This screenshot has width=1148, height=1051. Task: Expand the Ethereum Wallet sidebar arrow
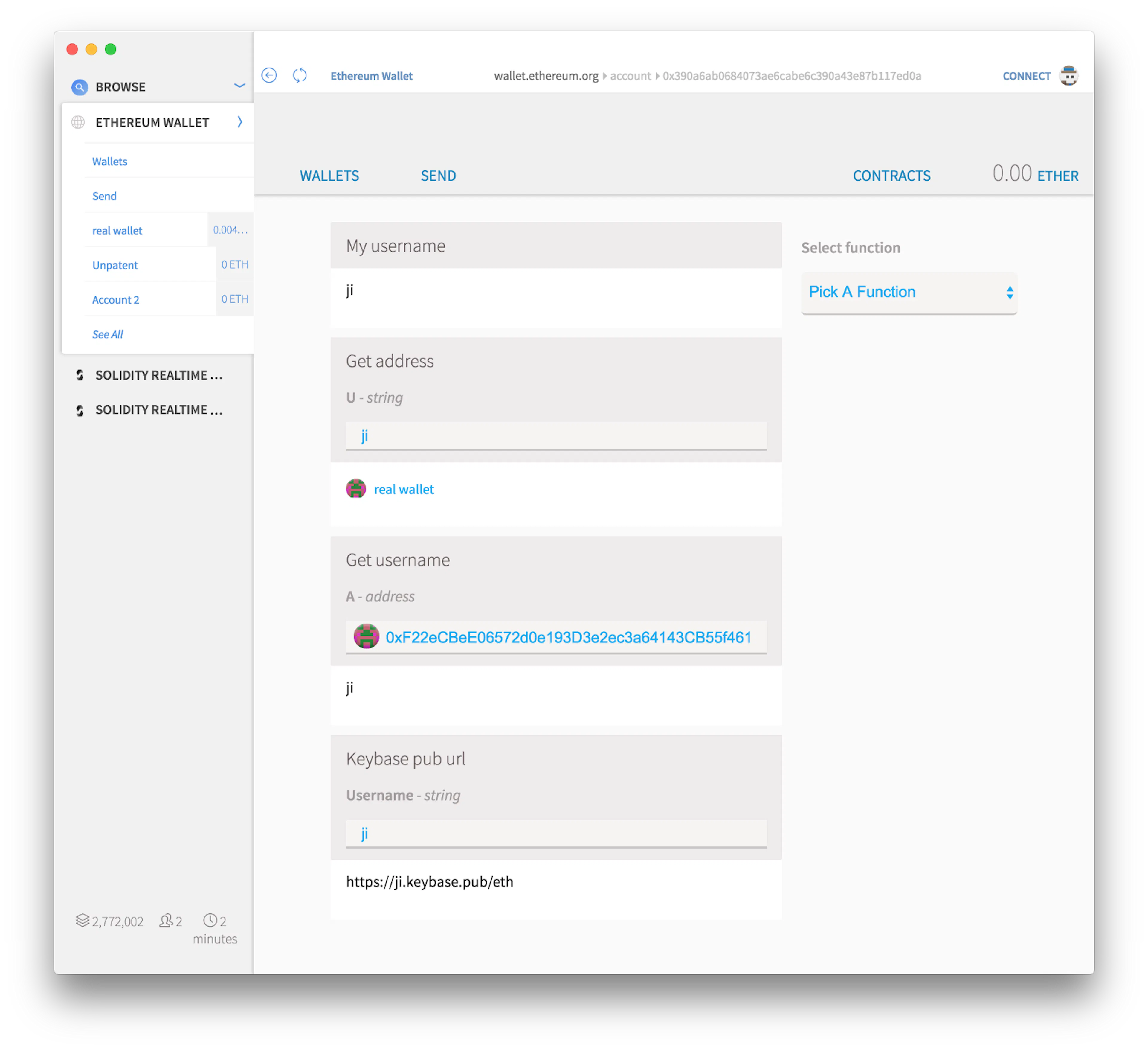click(x=240, y=122)
